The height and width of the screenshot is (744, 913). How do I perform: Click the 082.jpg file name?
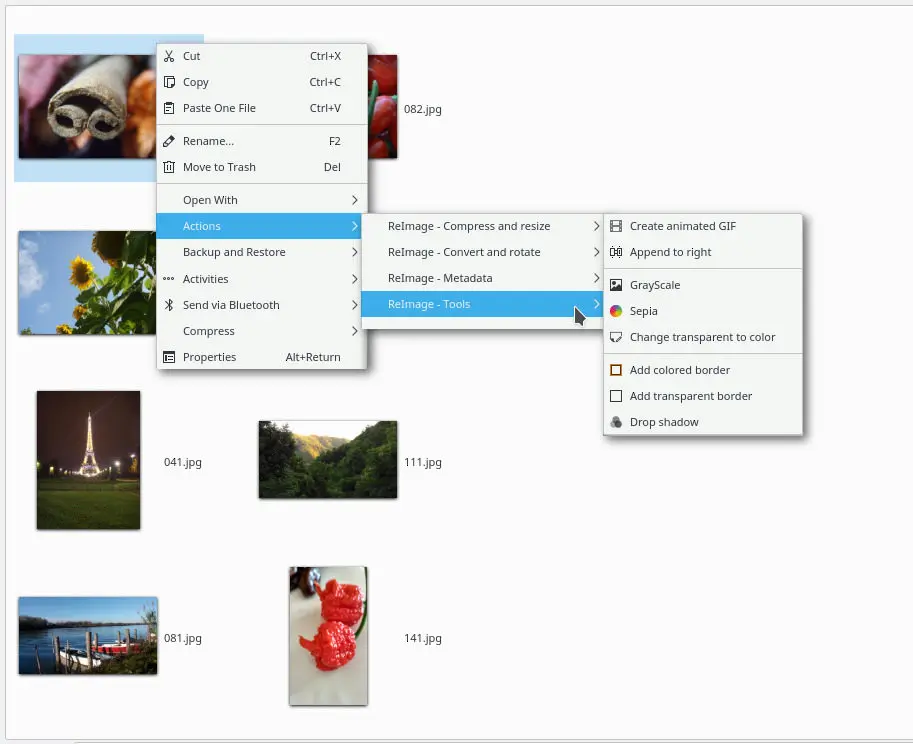coord(423,109)
